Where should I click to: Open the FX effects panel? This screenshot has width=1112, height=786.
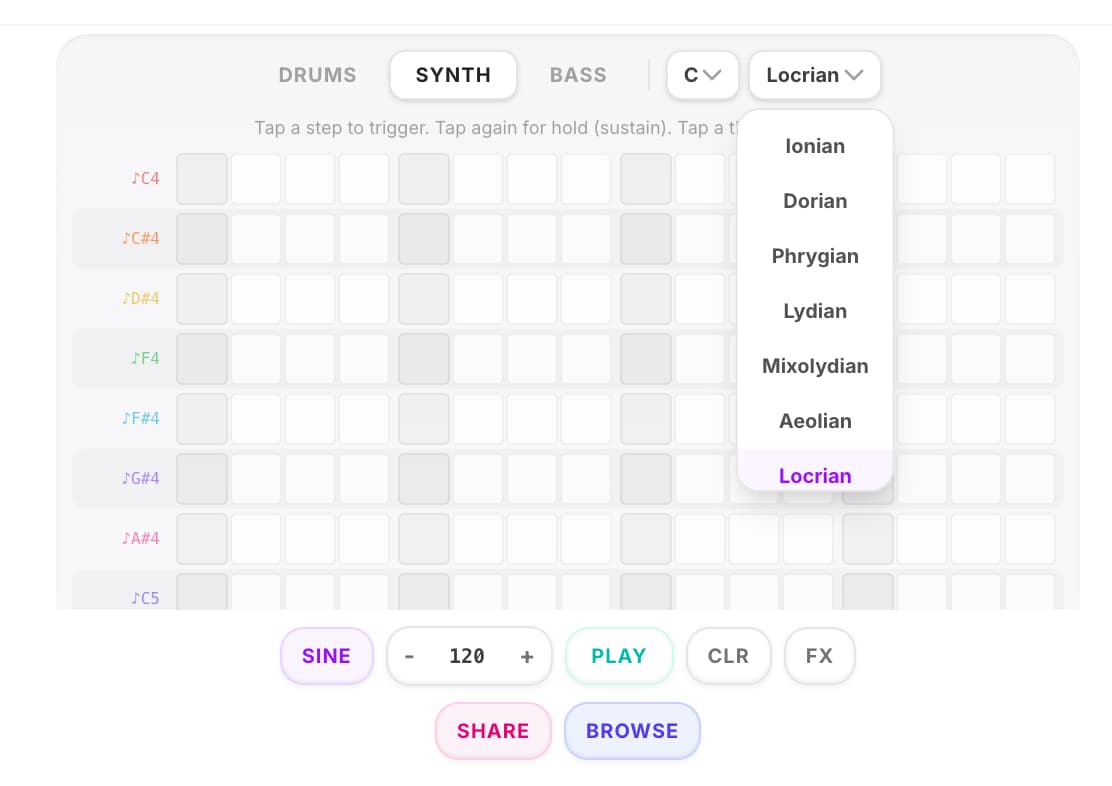click(x=819, y=656)
